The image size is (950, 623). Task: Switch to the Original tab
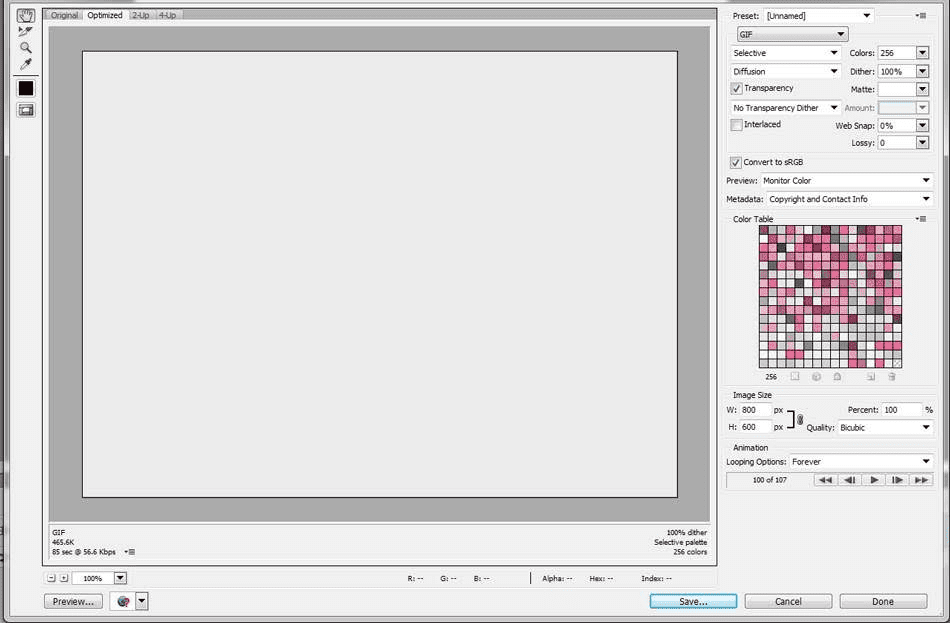[64, 15]
